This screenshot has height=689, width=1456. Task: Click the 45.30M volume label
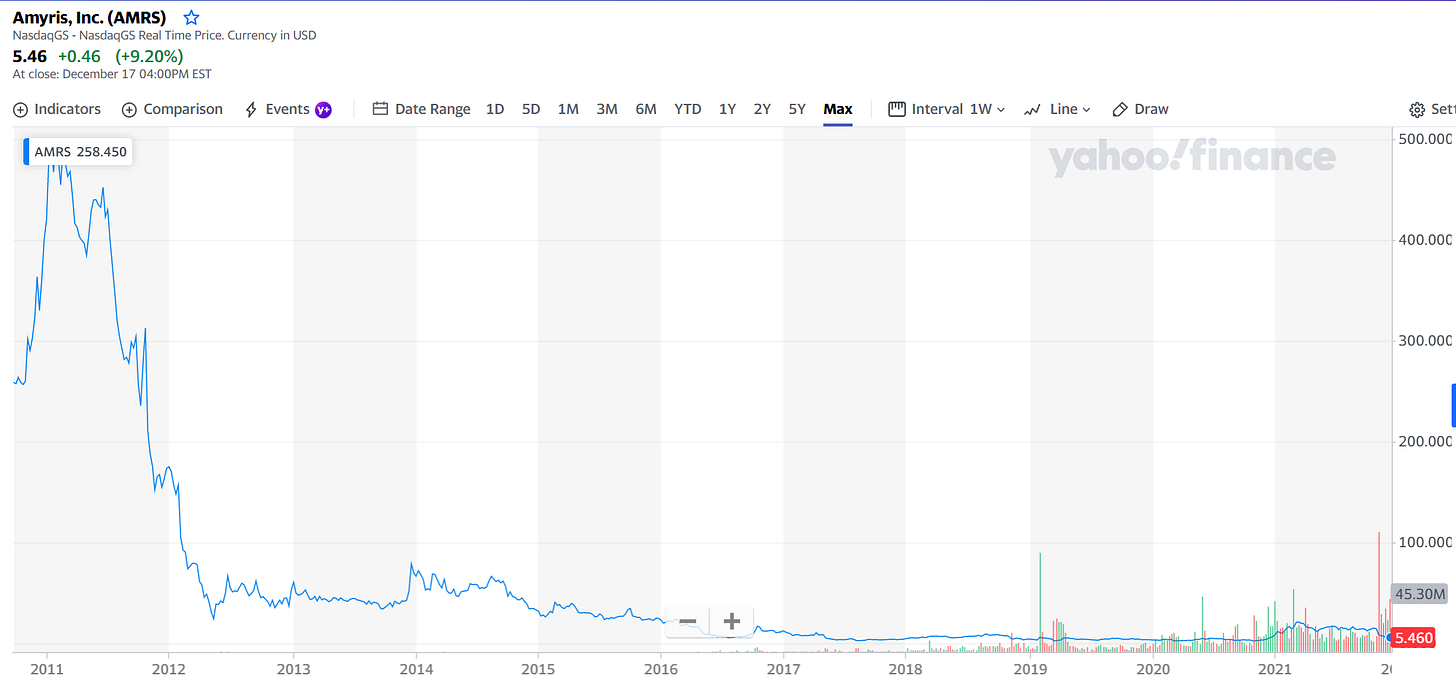1420,594
